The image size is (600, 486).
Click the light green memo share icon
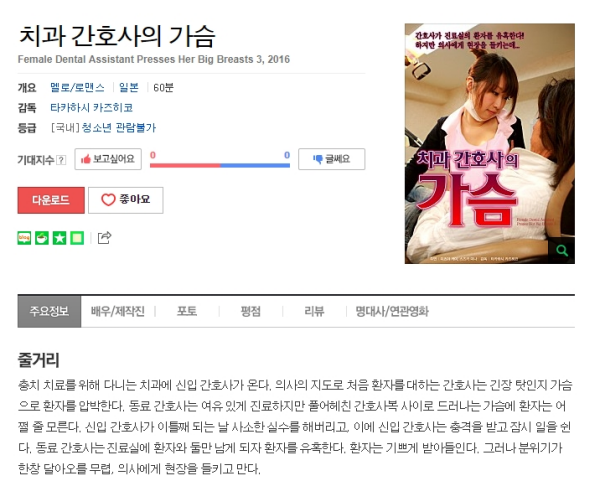(77, 238)
